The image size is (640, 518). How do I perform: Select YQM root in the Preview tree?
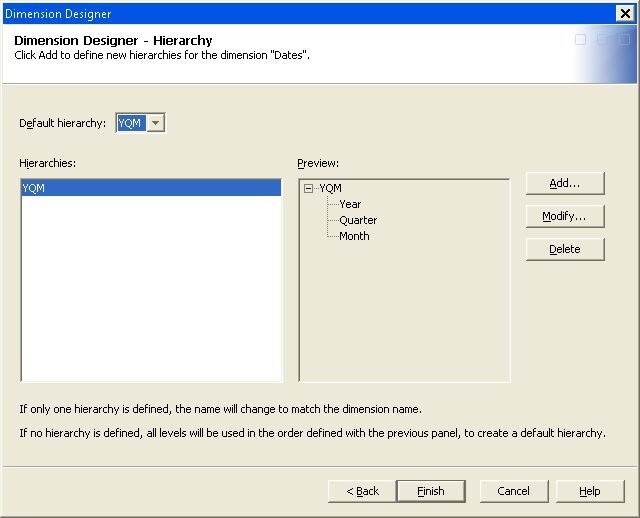click(x=330, y=188)
